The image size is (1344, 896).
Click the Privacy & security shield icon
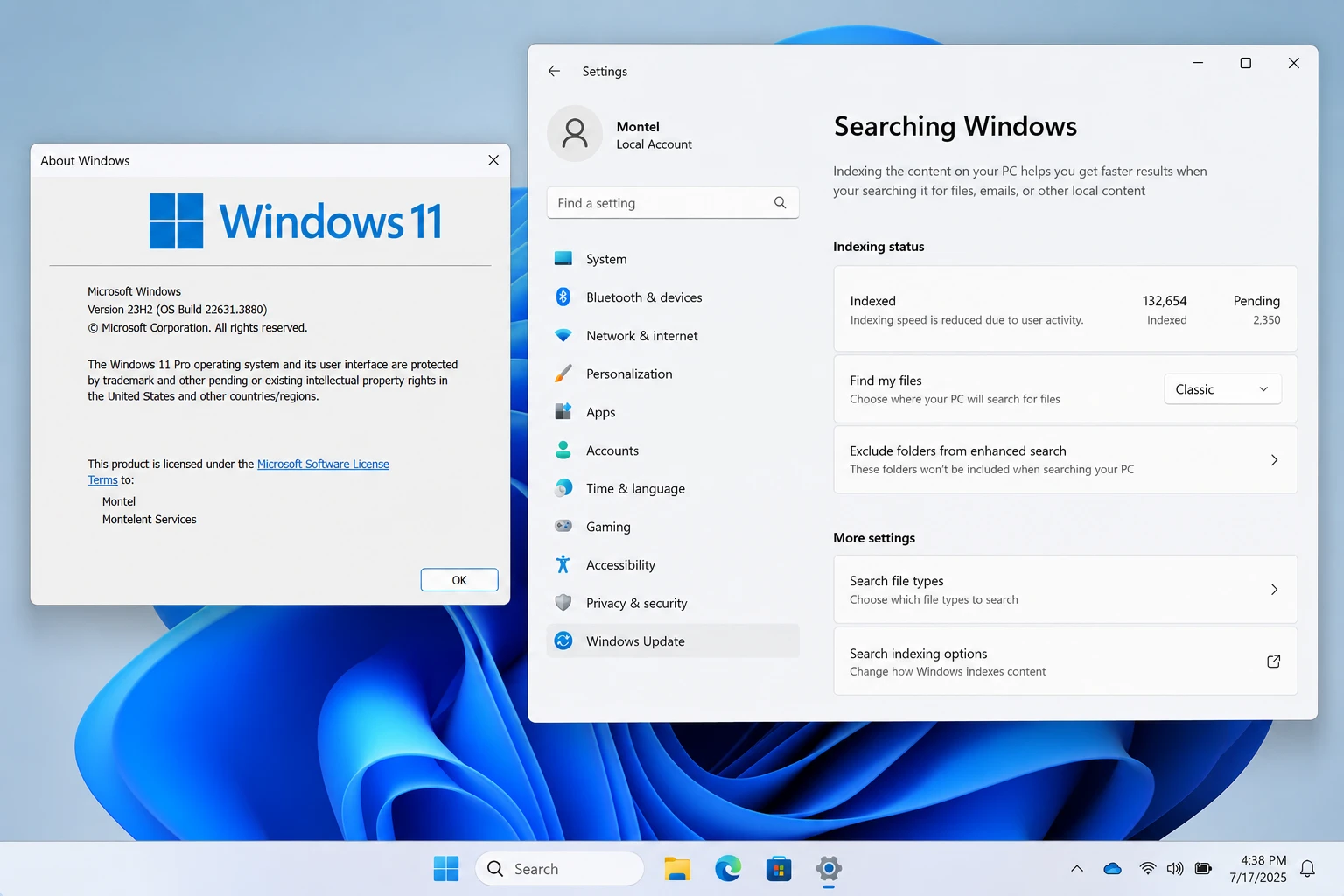(563, 603)
